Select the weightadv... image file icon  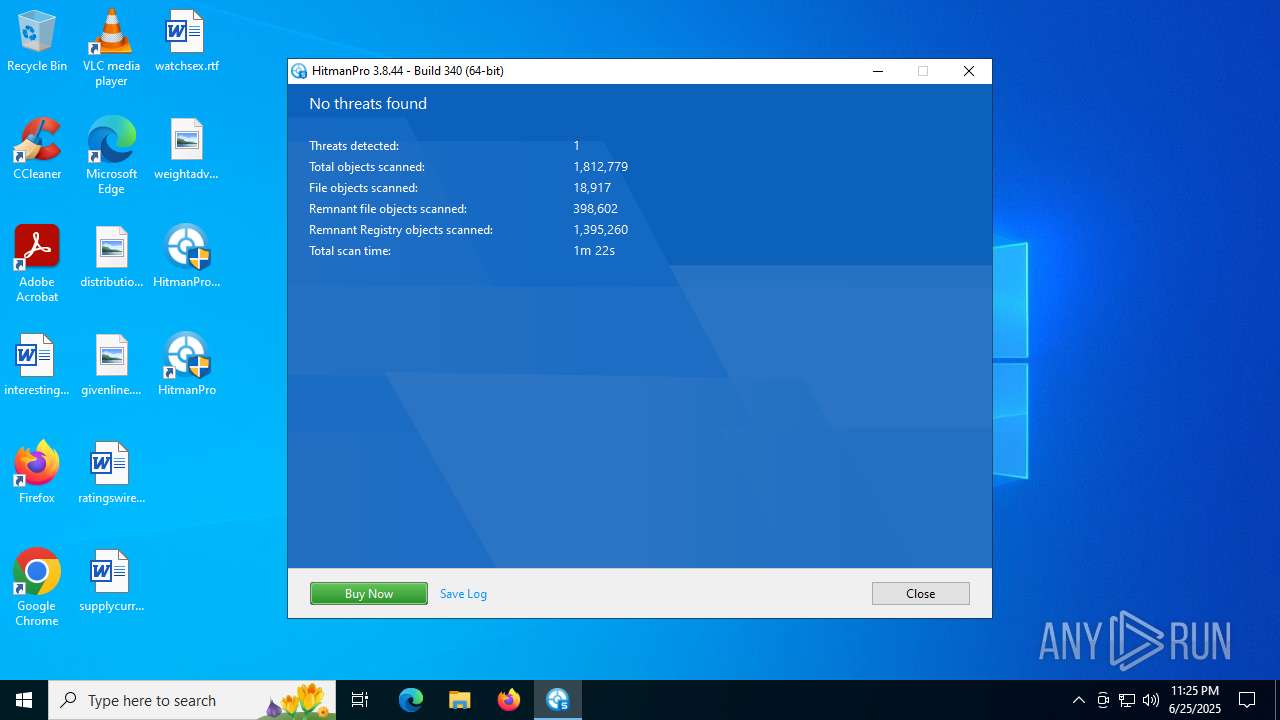click(x=186, y=149)
